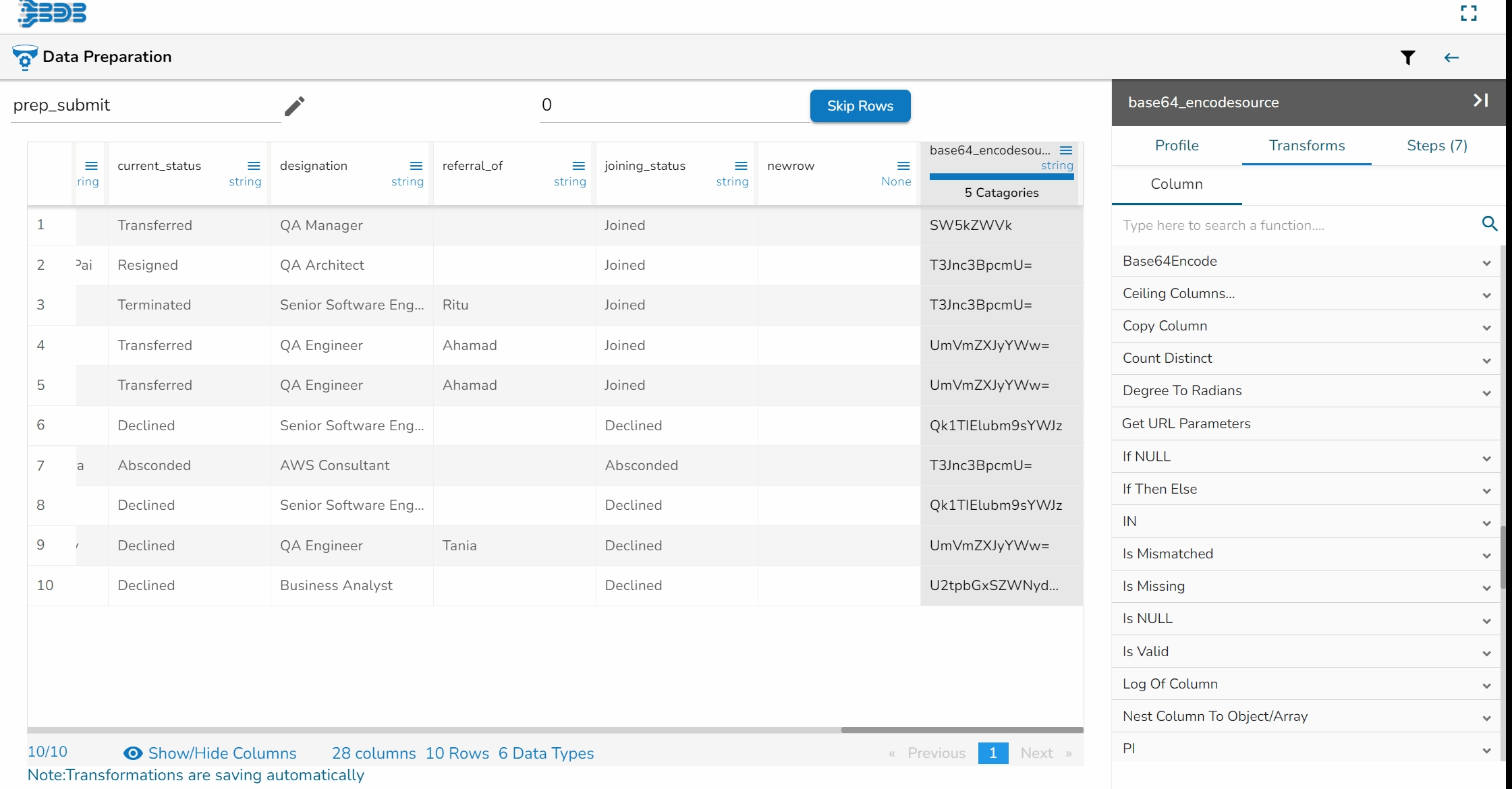This screenshot has width=1512, height=789.
Task: Click the pencil icon to edit prep_submit
Action: [294, 106]
